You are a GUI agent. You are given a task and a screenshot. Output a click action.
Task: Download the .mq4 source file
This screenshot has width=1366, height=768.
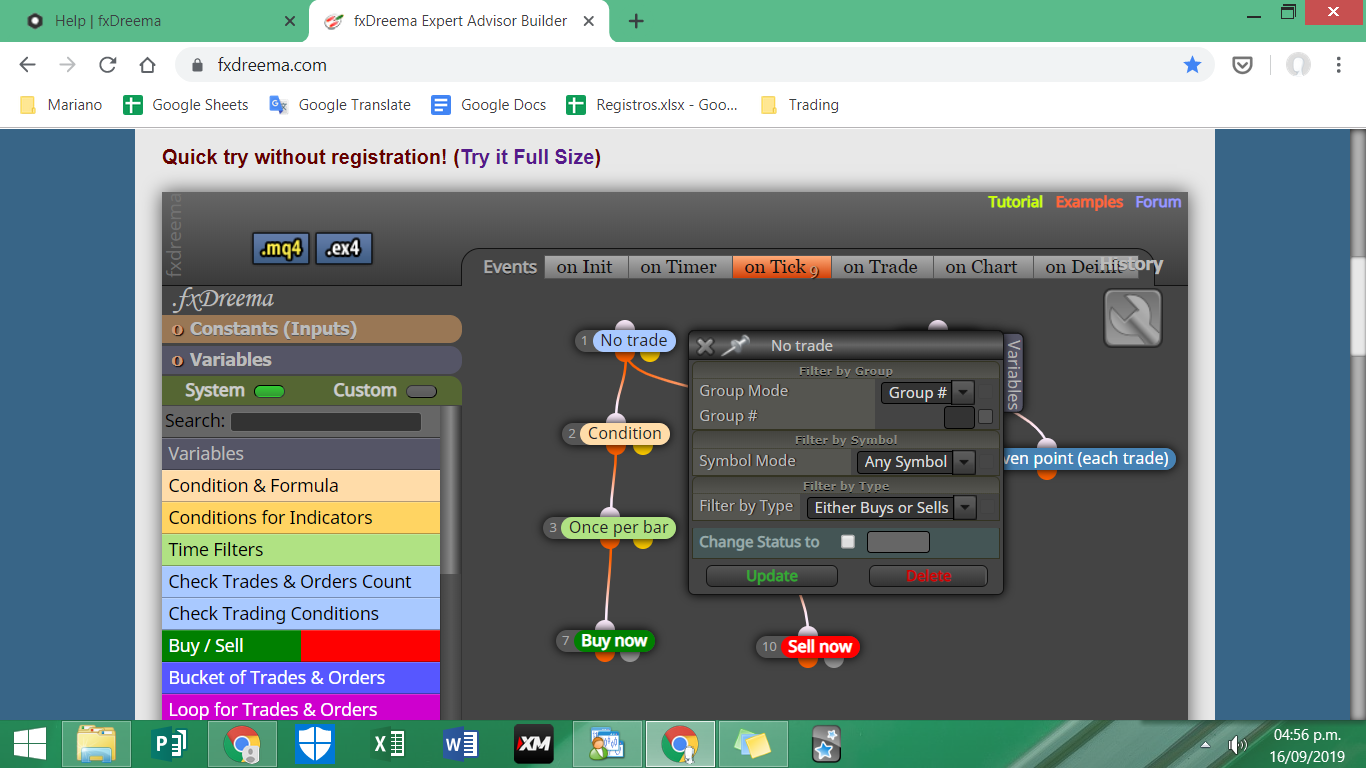click(281, 249)
